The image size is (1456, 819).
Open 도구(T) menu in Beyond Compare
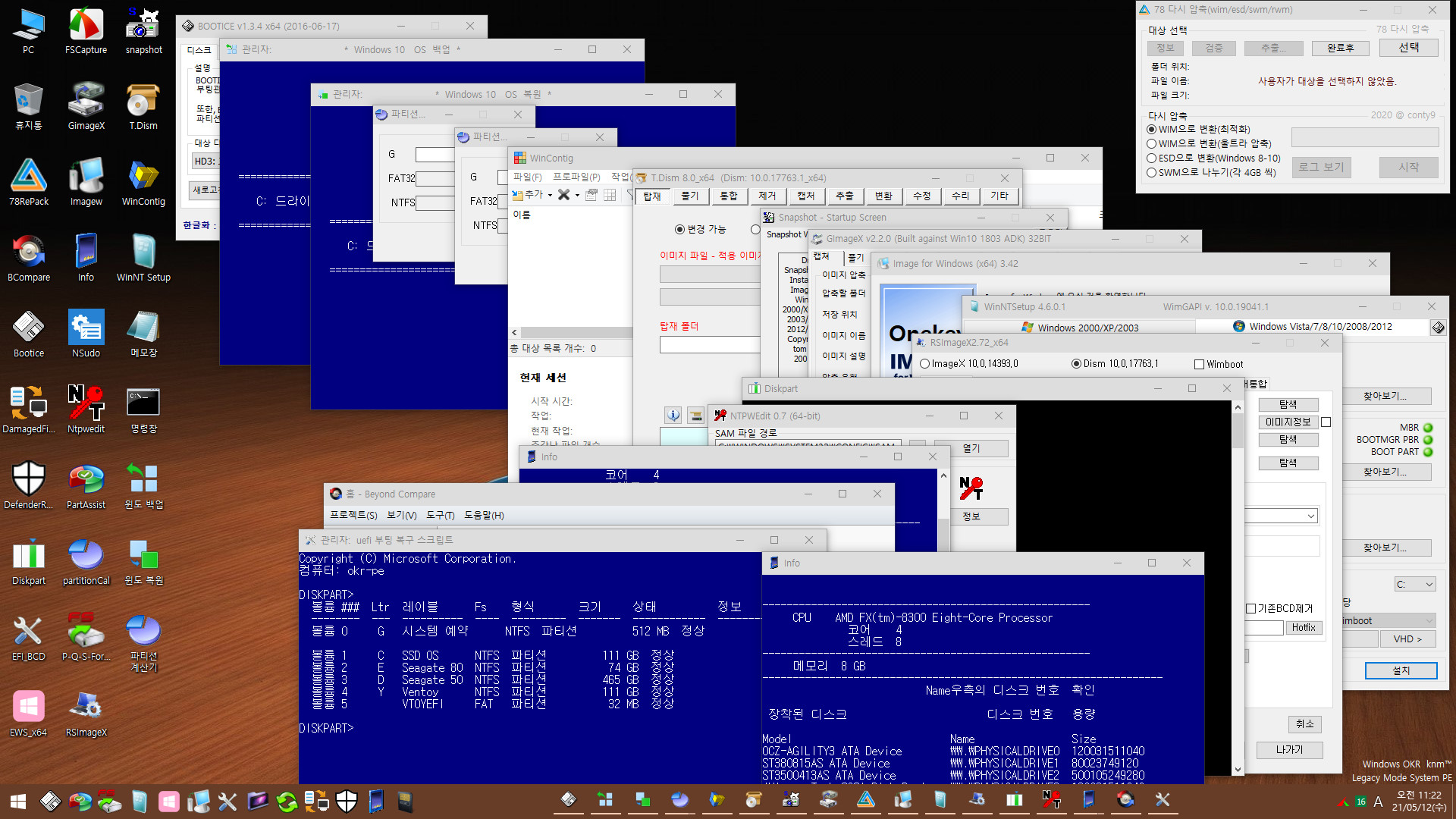point(440,516)
